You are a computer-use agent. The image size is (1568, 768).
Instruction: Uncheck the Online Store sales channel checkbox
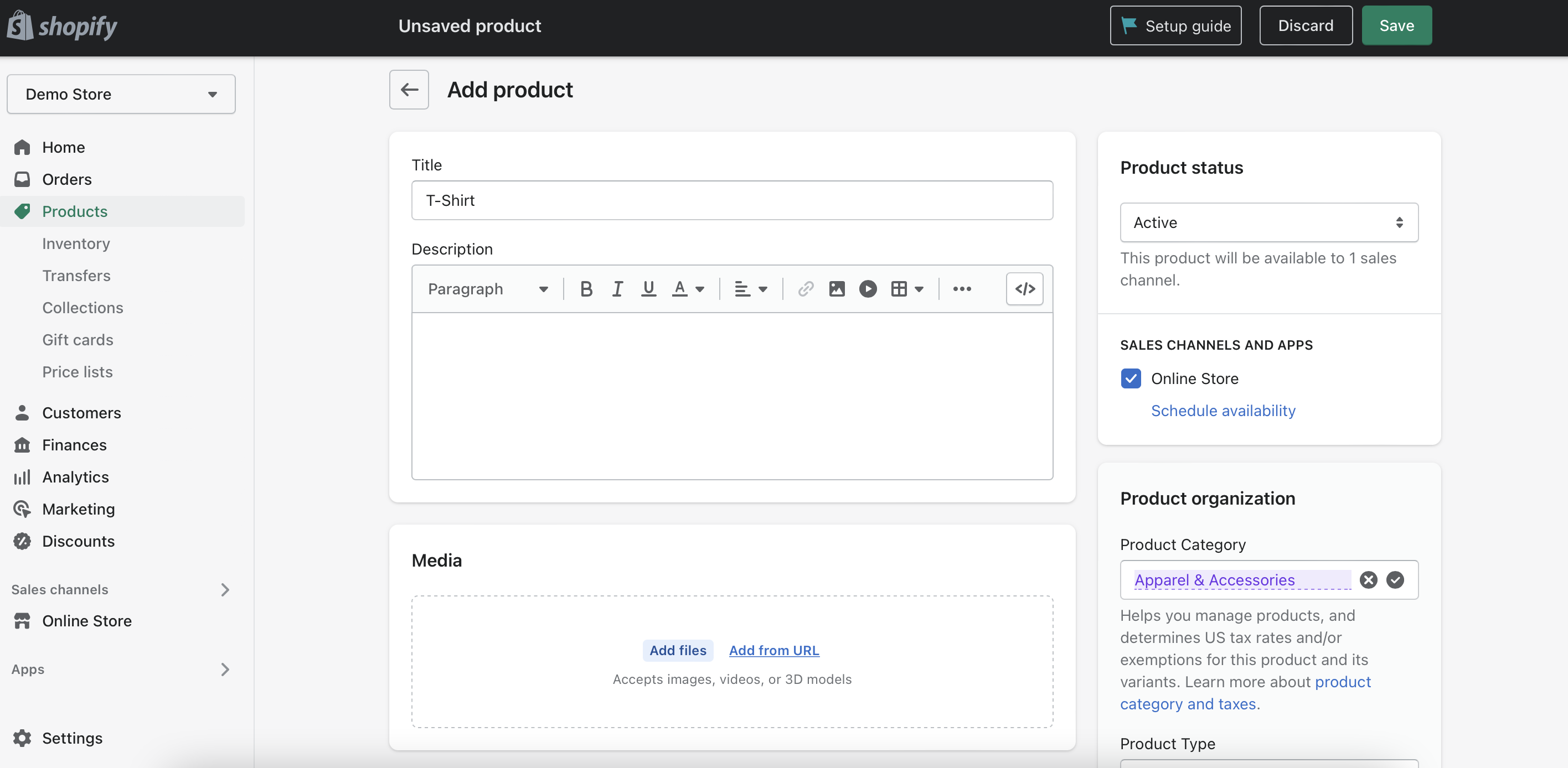tap(1131, 378)
